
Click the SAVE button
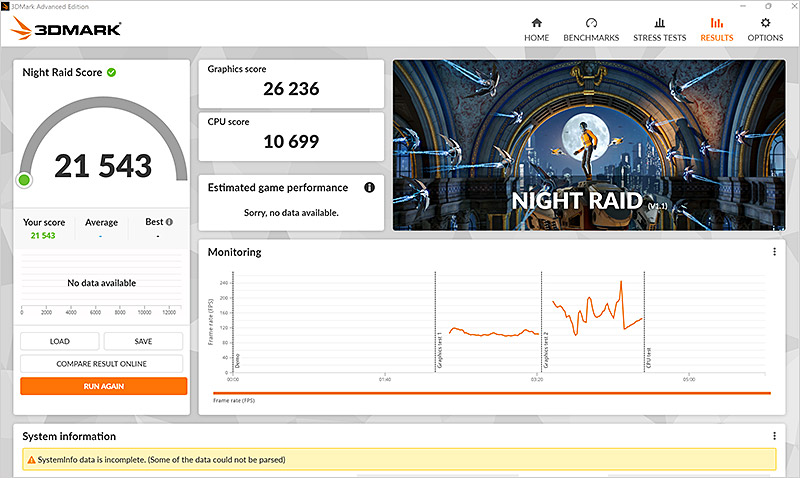pos(143,341)
